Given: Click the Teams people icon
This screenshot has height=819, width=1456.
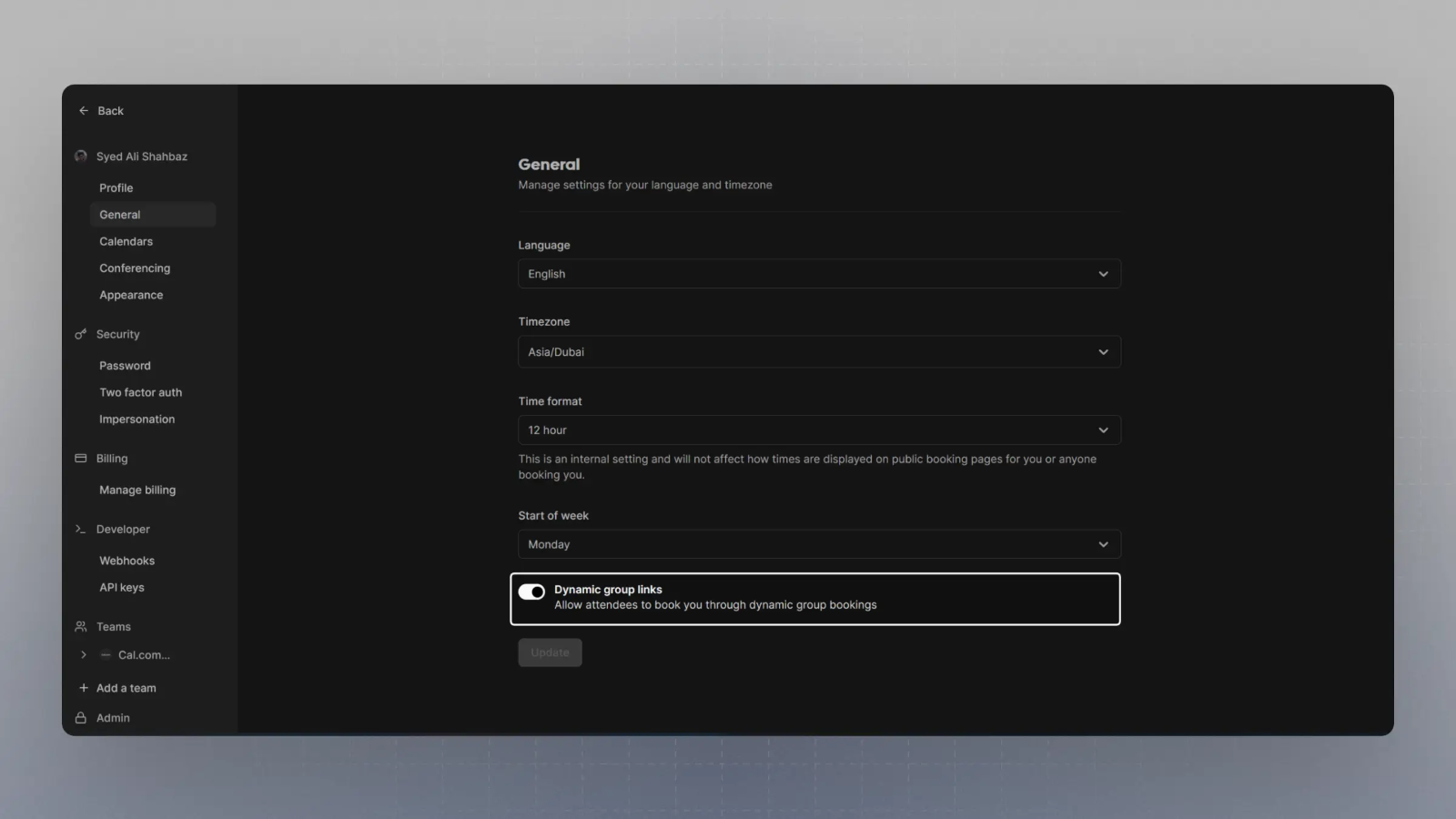Looking at the screenshot, I should [81, 627].
